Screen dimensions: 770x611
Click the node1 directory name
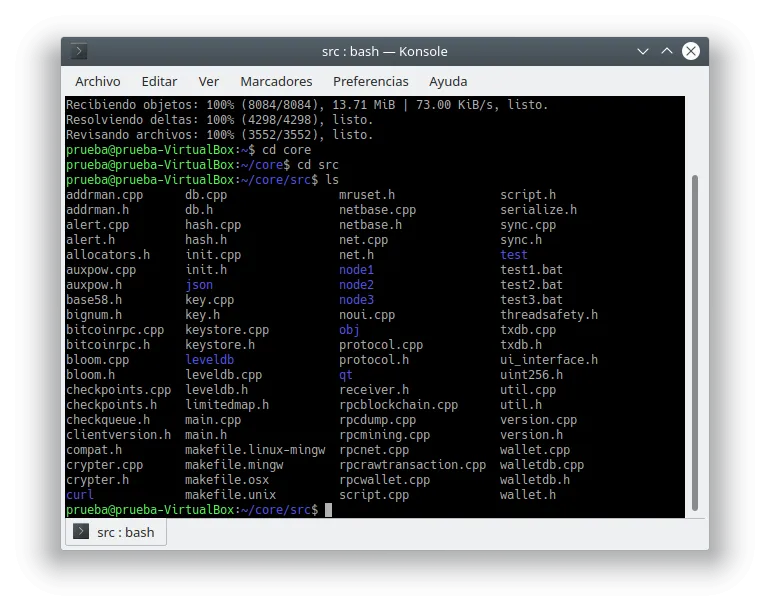tap(357, 270)
